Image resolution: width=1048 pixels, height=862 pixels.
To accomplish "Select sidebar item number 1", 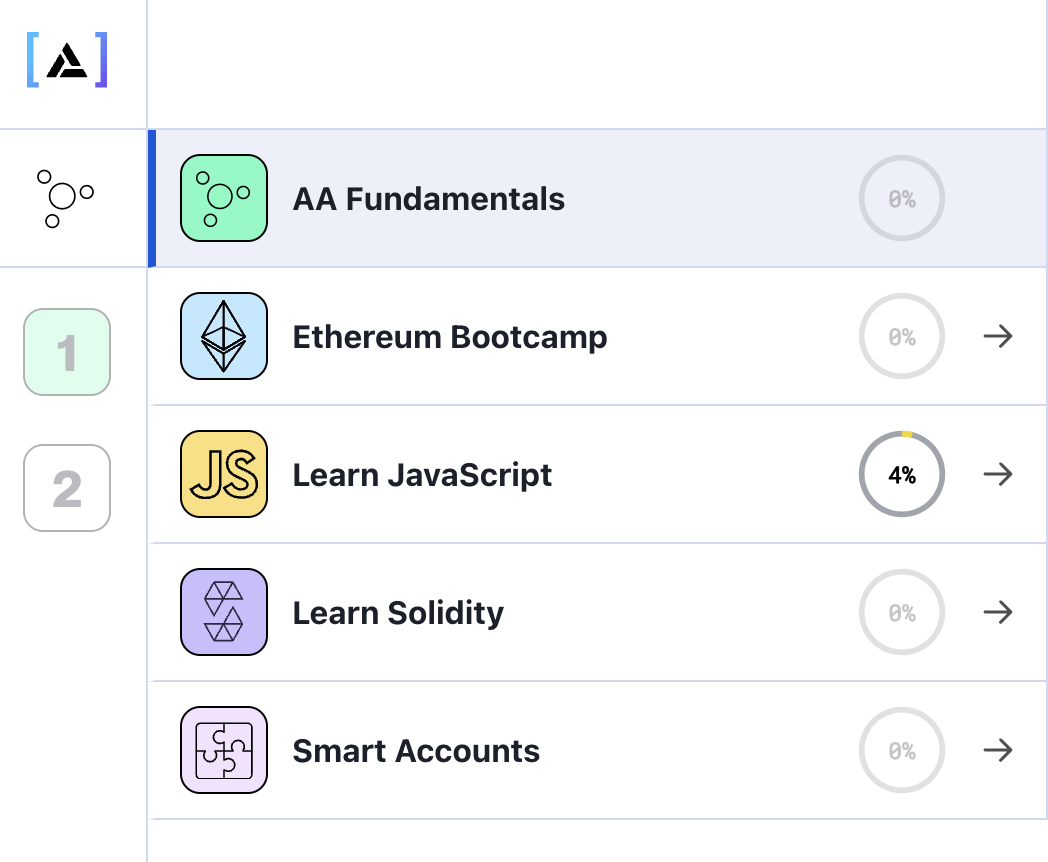I will [67, 352].
